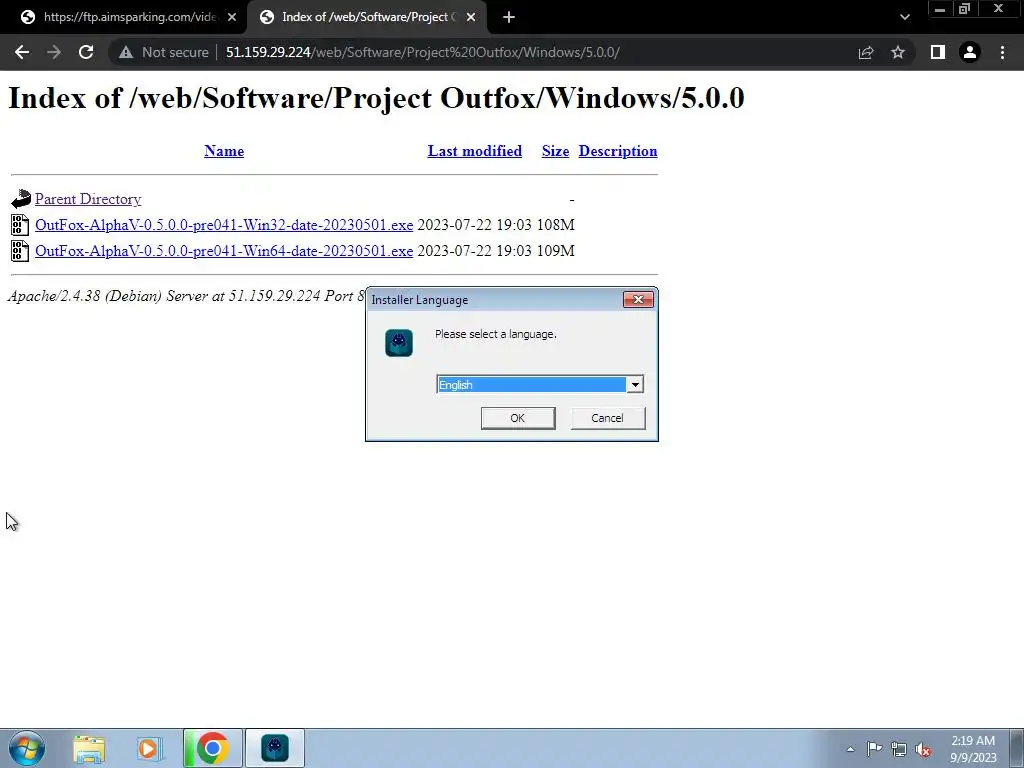Close the Index of /web/Software tab
The image size is (1024, 768).
tap(471, 17)
